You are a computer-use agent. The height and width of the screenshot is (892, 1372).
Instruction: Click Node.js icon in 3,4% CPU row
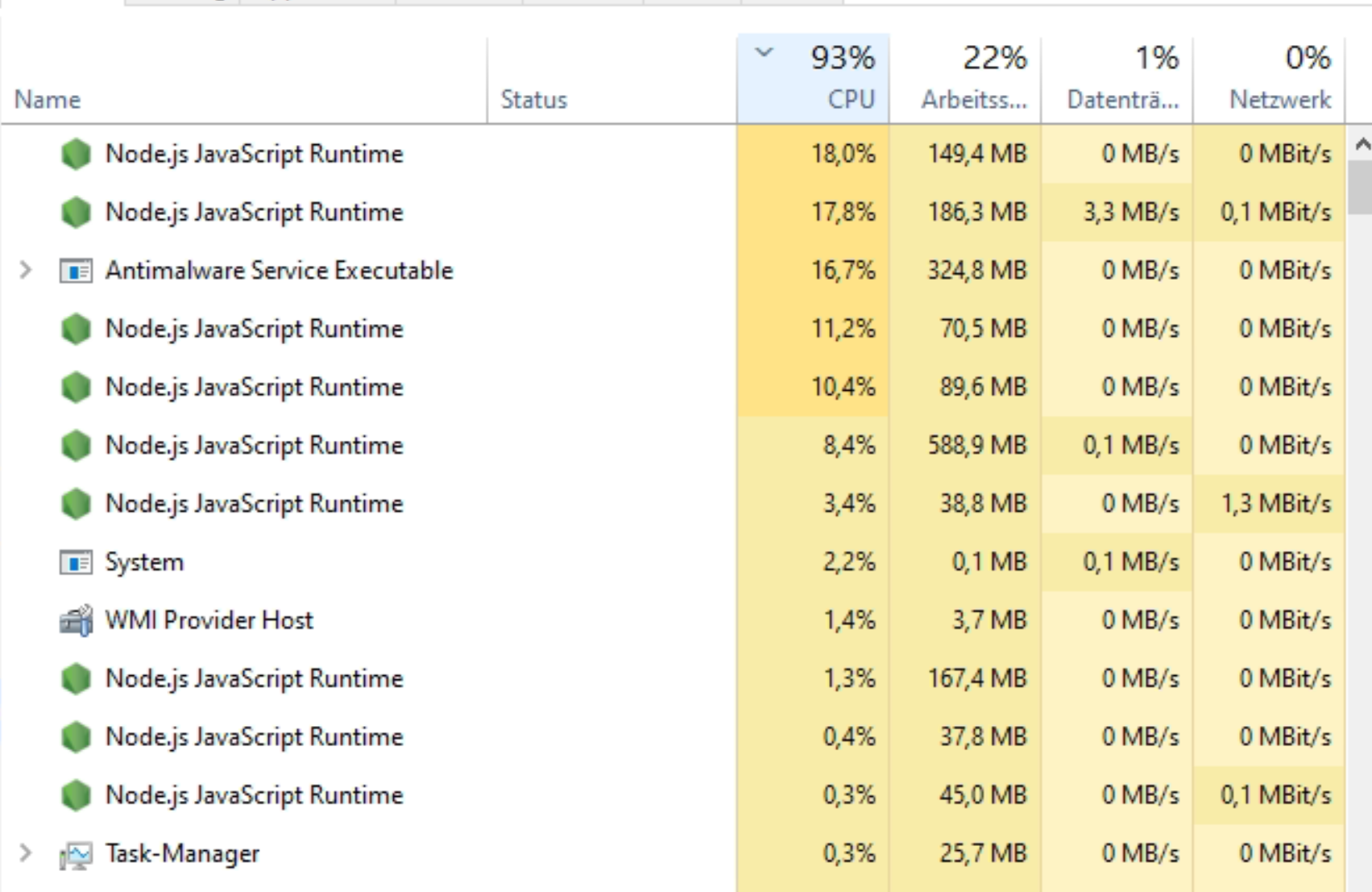pyautogui.click(x=76, y=504)
